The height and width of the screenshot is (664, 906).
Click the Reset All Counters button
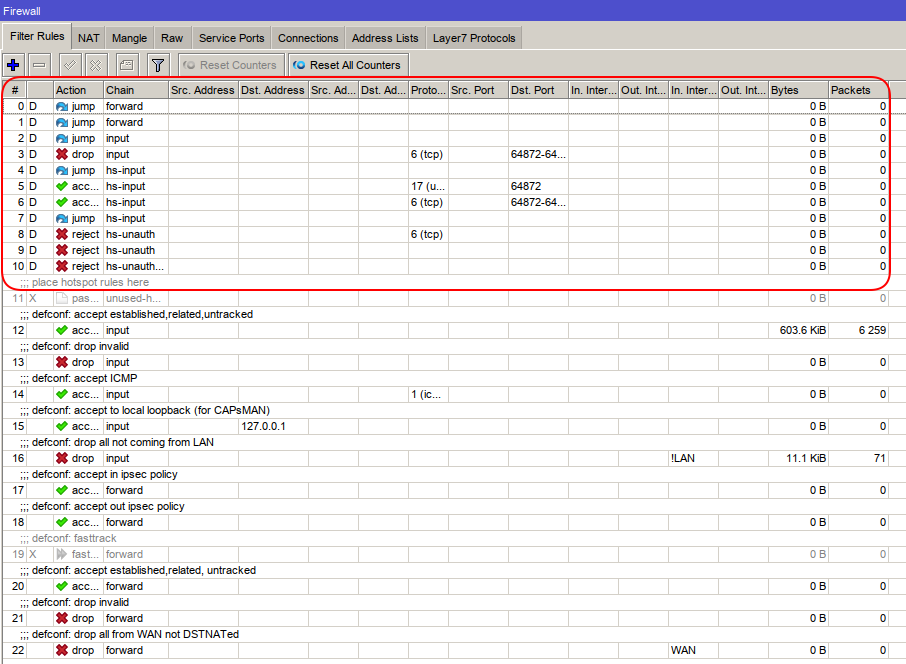click(349, 65)
